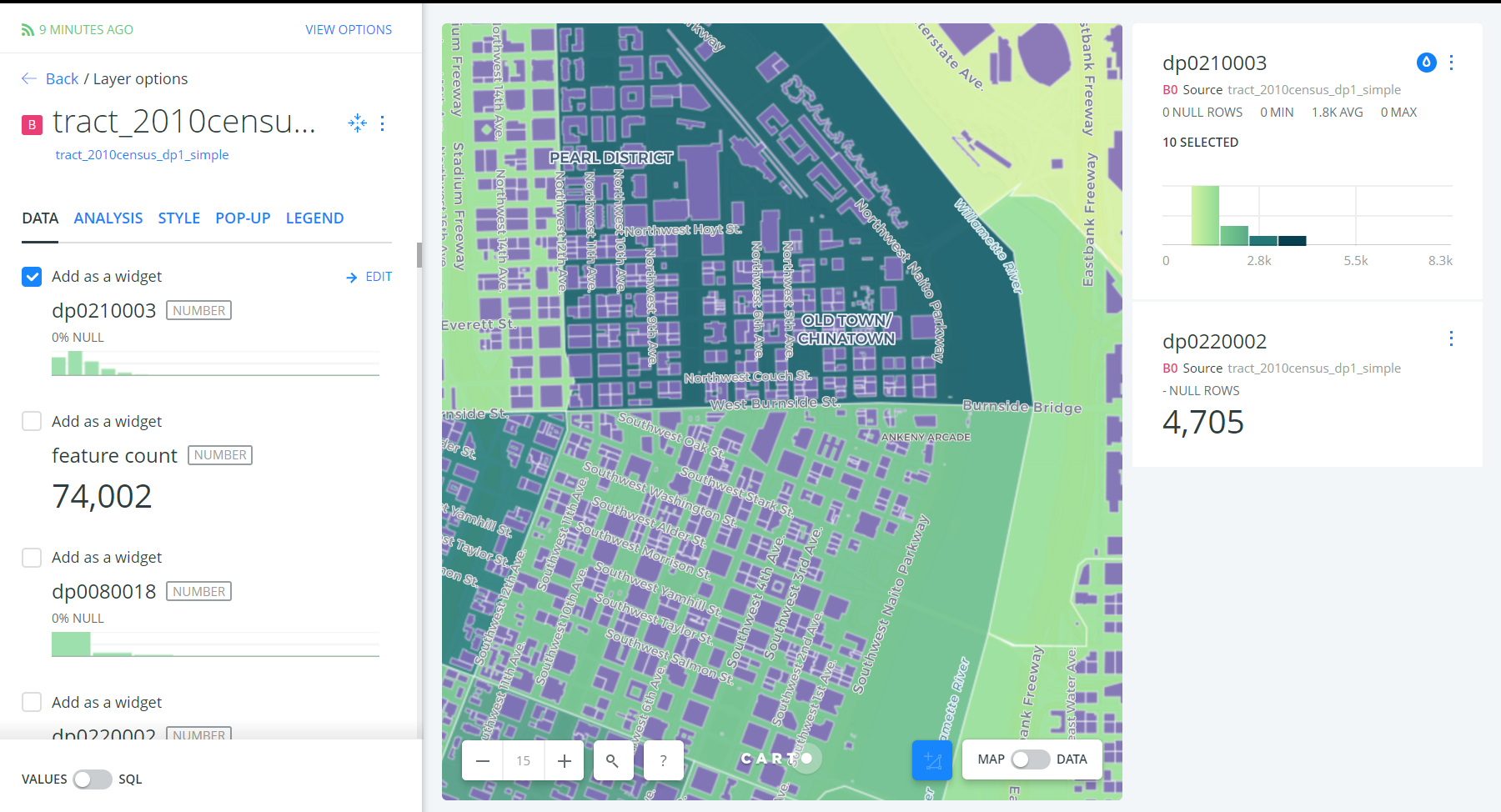Open layer three-dot options menu
Image resolution: width=1501 pixels, height=812 pixels.
pos(383,123)
